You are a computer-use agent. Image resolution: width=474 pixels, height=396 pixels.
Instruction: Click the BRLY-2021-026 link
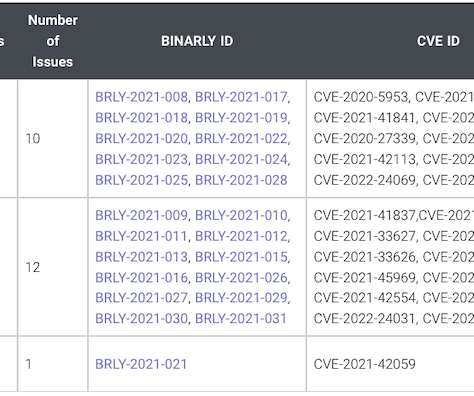(241, 278)
